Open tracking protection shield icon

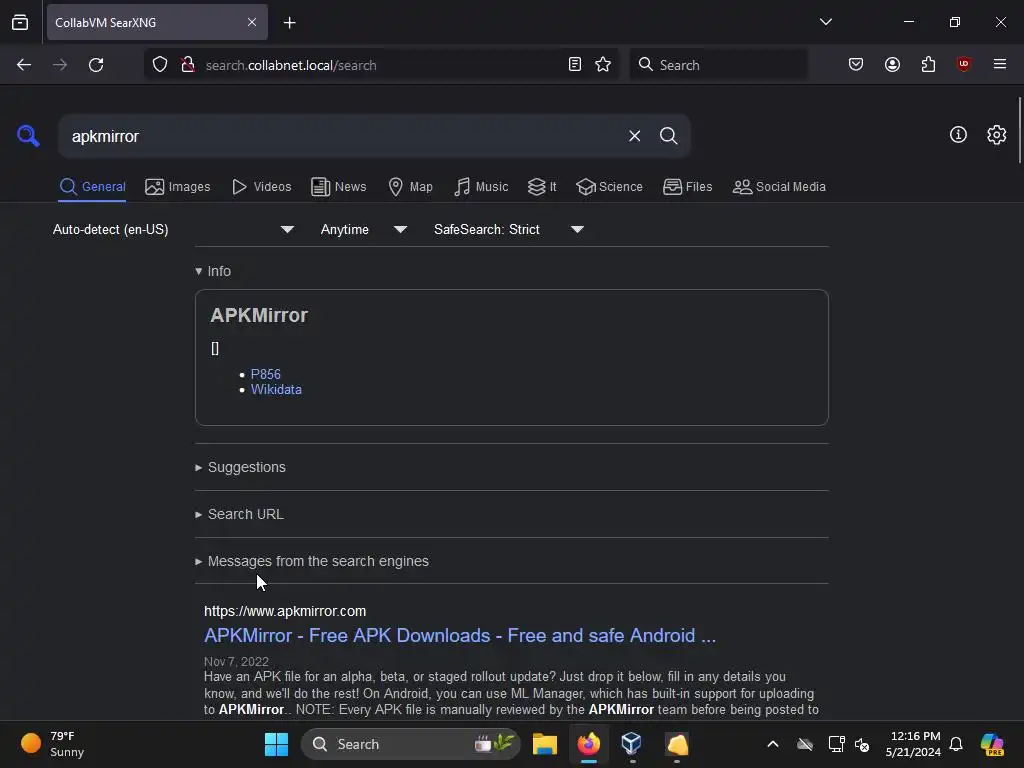coord(160,65)
